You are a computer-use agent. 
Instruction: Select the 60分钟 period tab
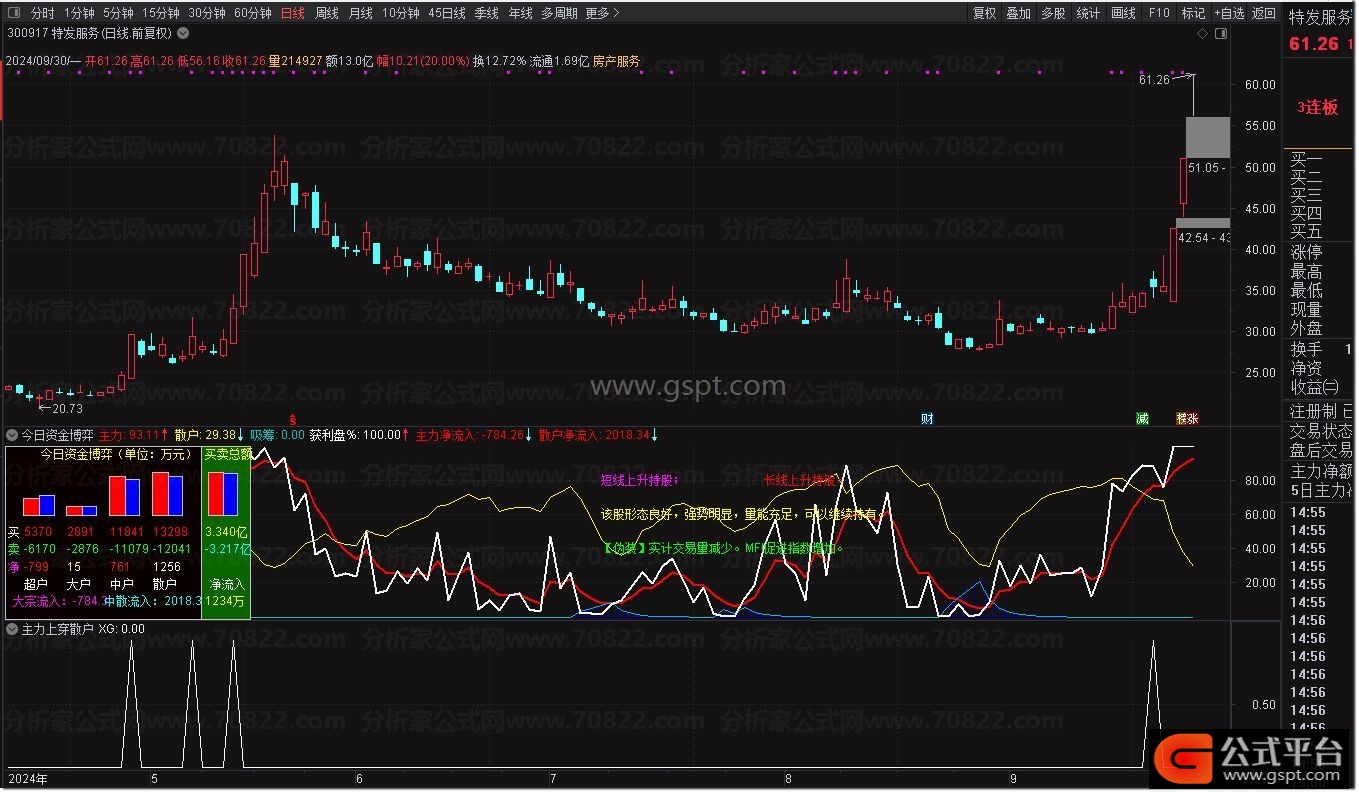pos(252,13)
